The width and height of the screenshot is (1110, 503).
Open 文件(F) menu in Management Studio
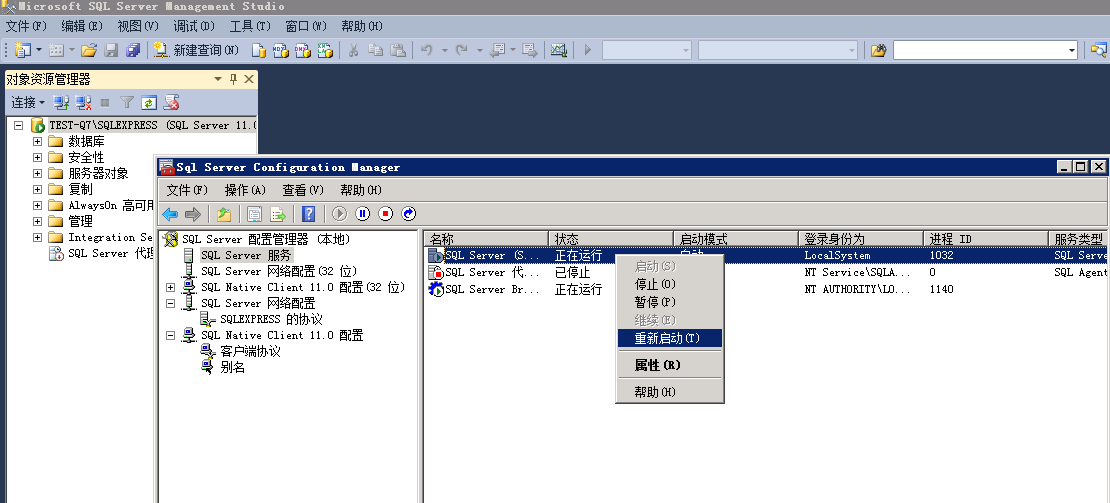[26, 26]
